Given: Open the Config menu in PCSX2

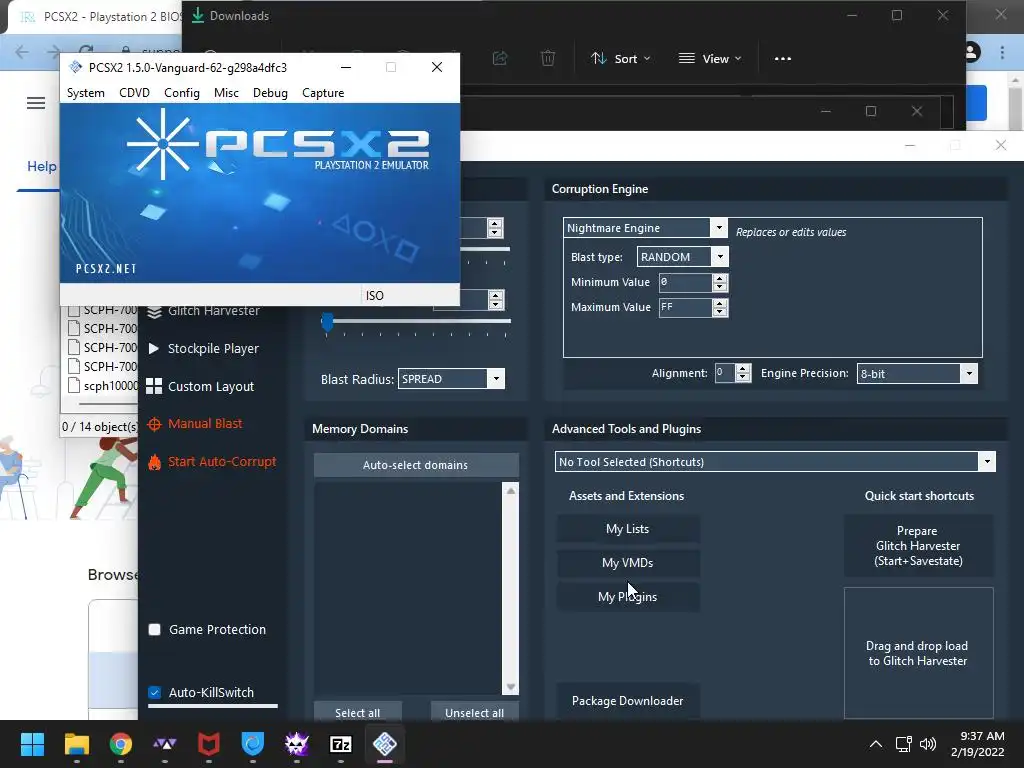Looking at the screenshot, I should pyautogui.click(x=182, y=93).
